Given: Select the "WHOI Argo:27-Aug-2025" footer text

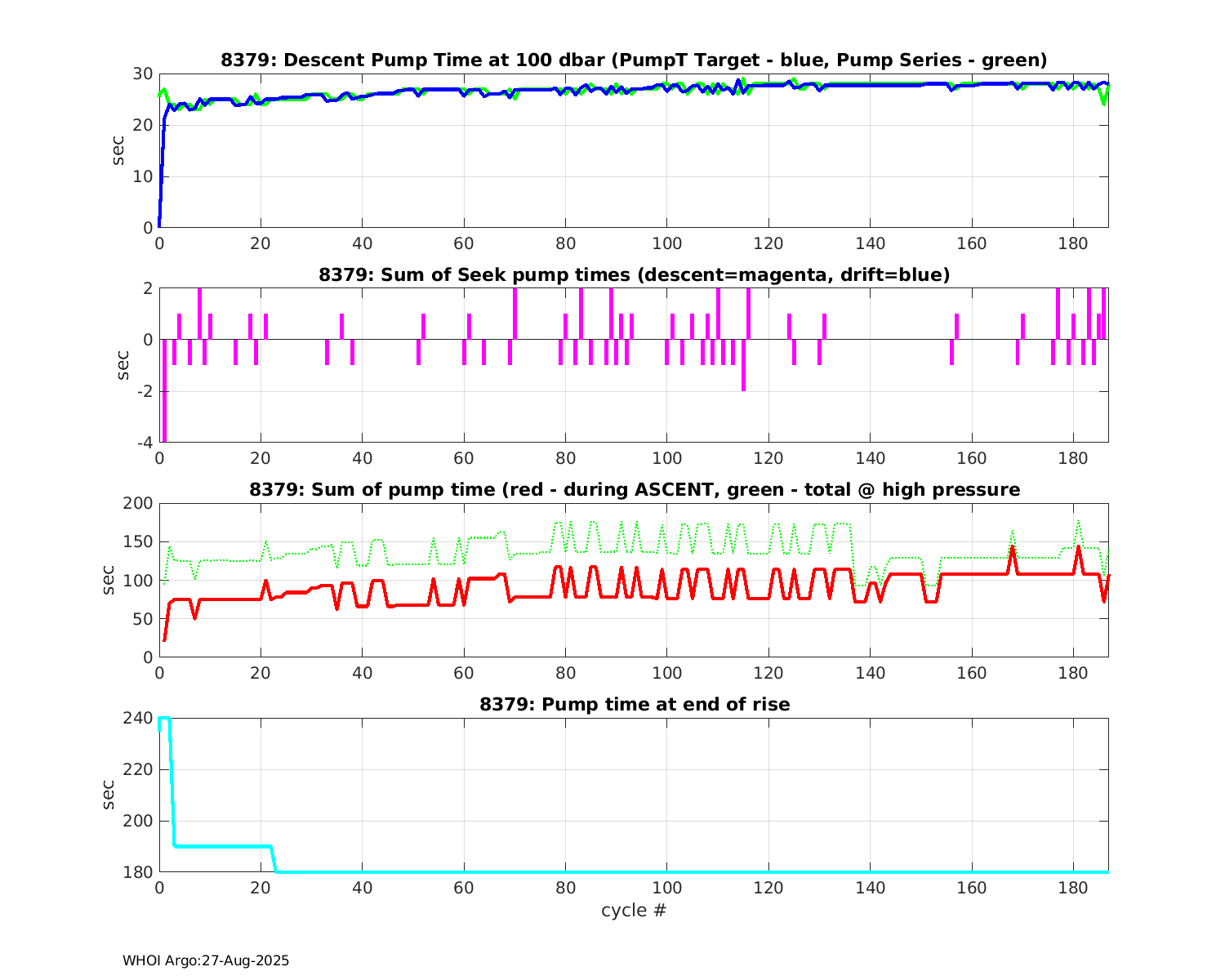Looking at the screenshot, I should (206, 961).
